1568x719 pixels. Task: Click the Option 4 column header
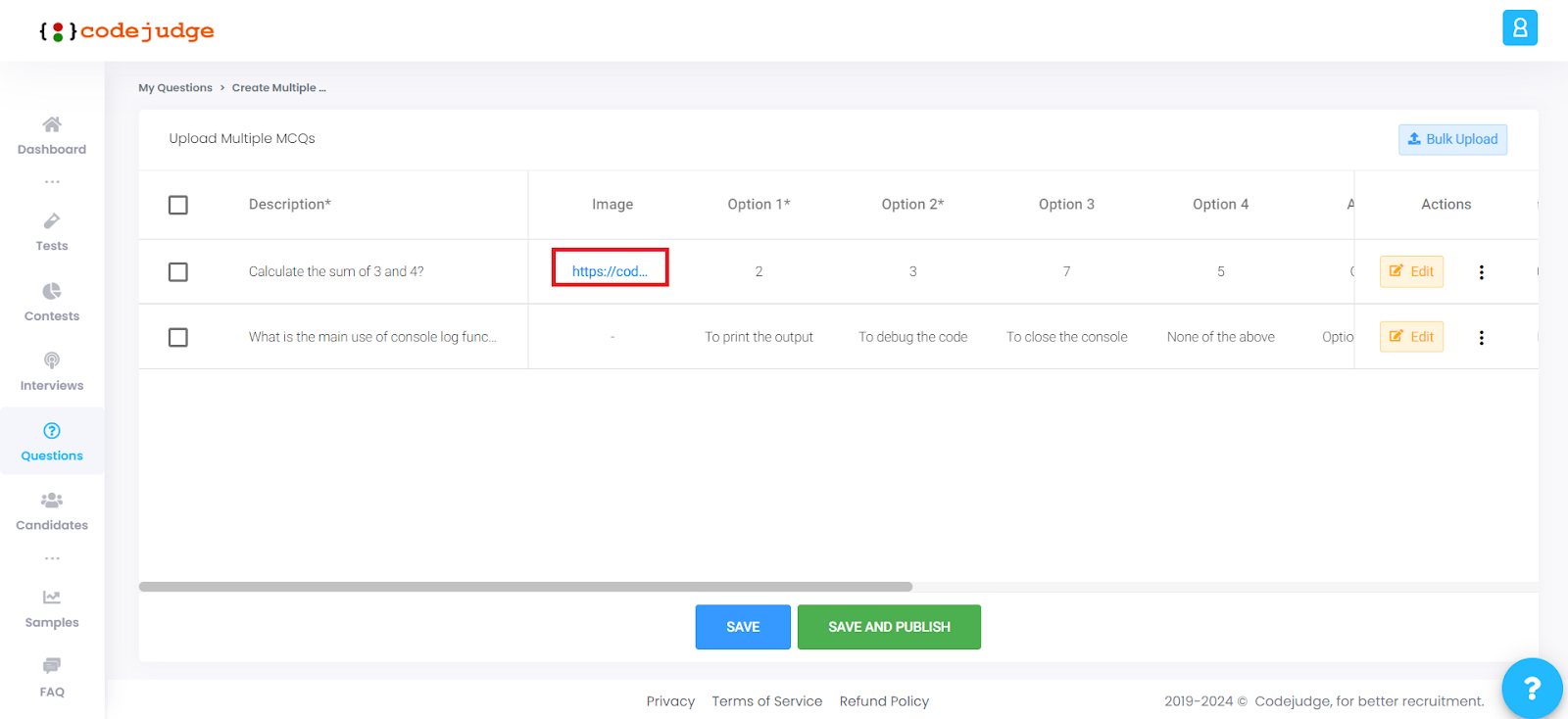1220,205
